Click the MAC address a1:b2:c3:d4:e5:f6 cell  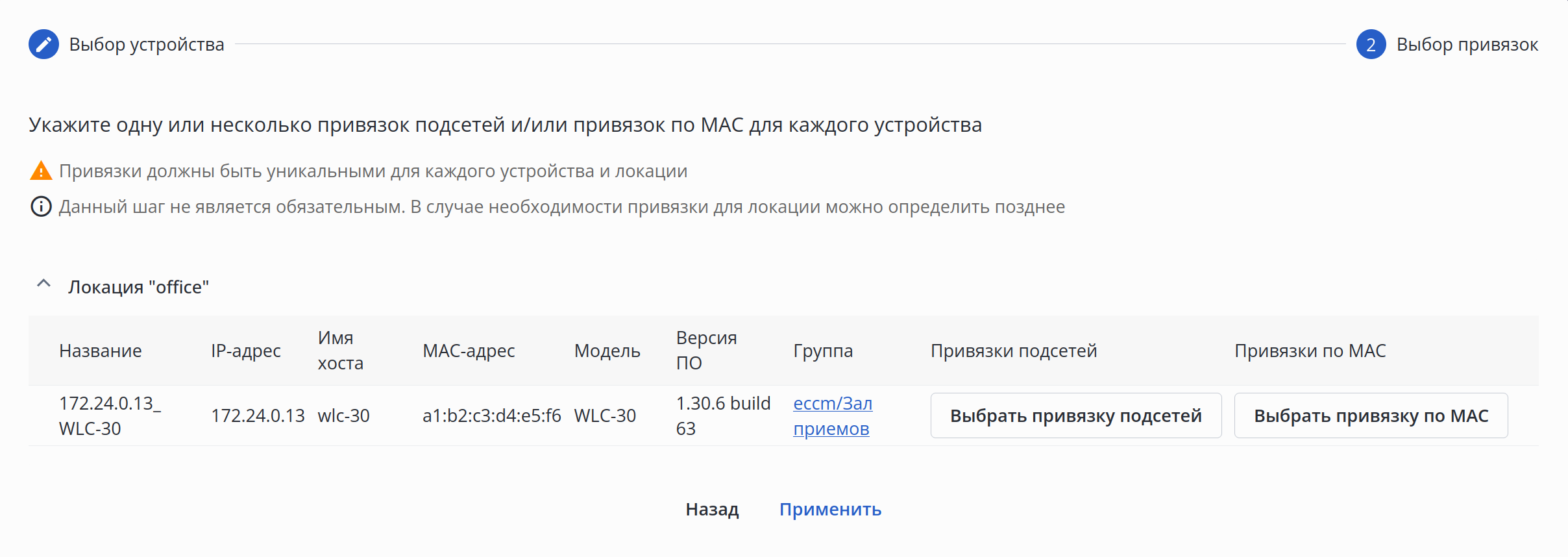point(491,415)
